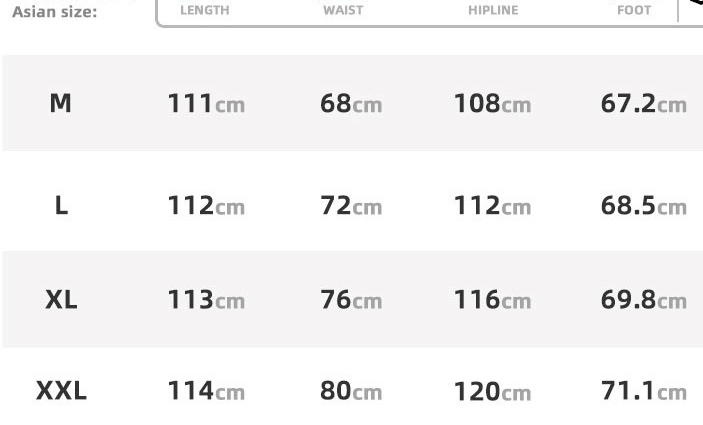703x425 pixels.
Task: Click the 120cm hipline value
Action: coord(492,391)
